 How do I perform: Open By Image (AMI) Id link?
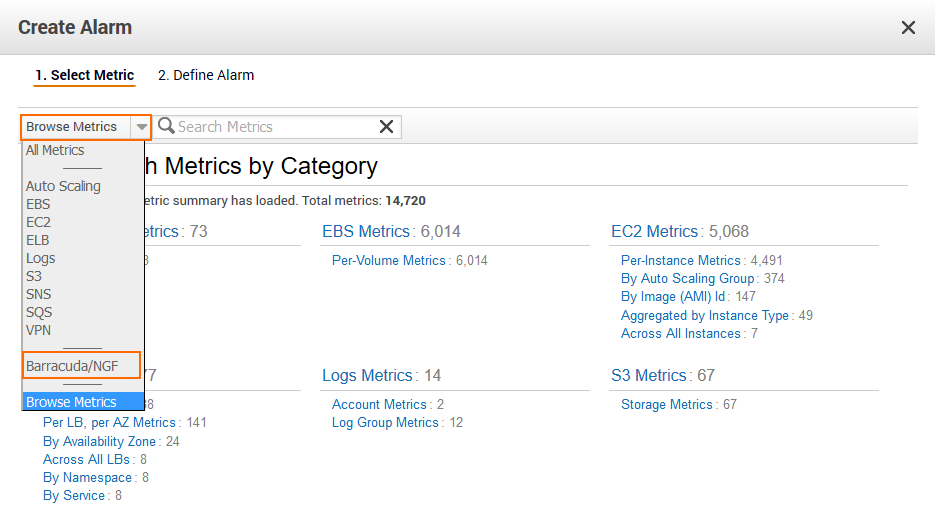tap(673, 296)
